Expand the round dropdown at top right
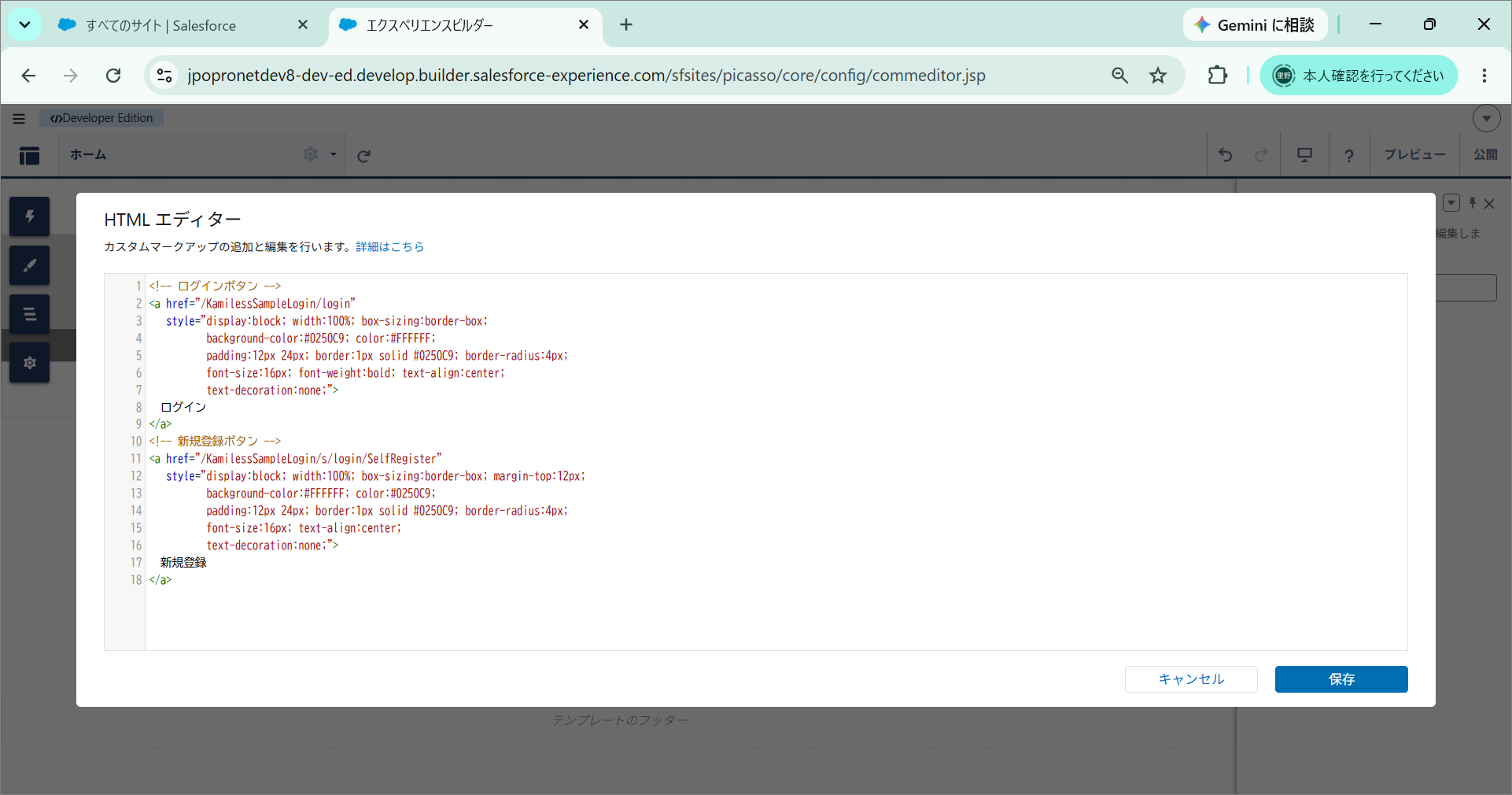The width and height of the screenshot is (1512, 795). (1486, 118)
